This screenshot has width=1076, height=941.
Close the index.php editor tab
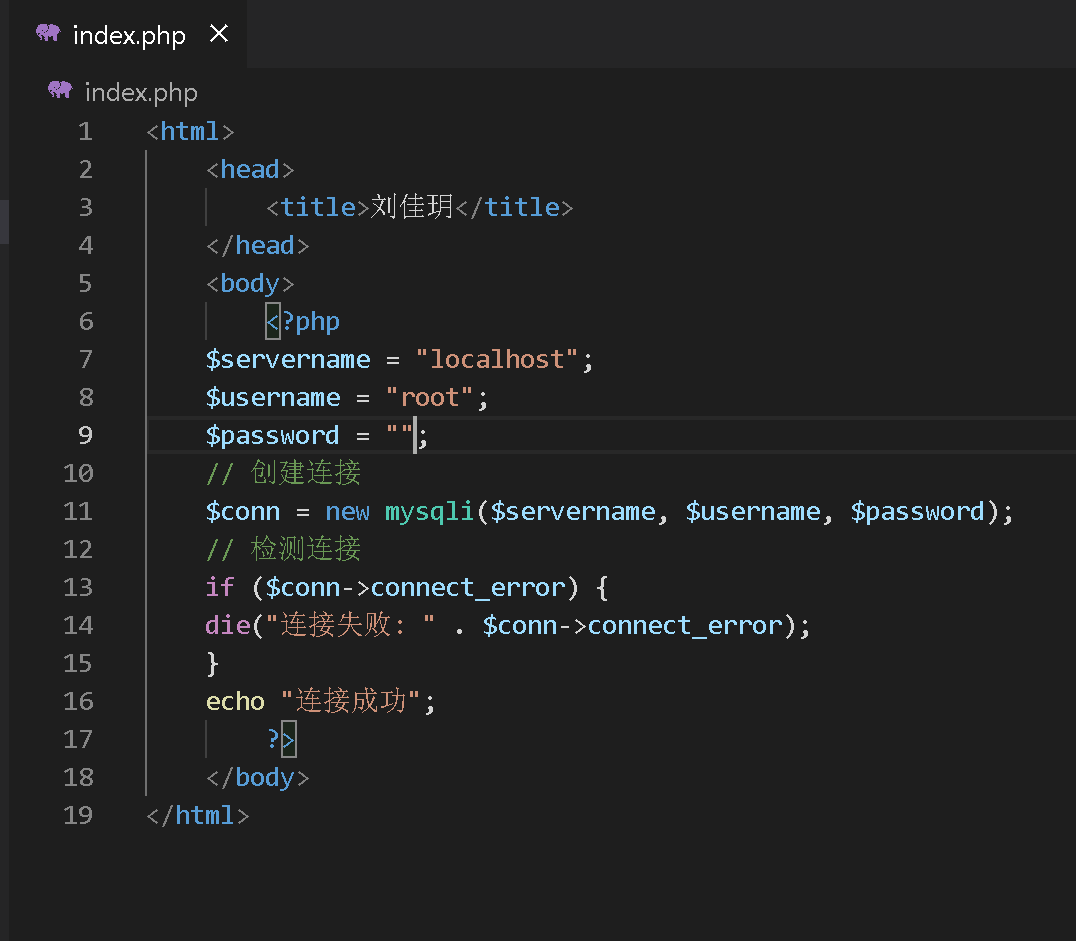point(219,34)
